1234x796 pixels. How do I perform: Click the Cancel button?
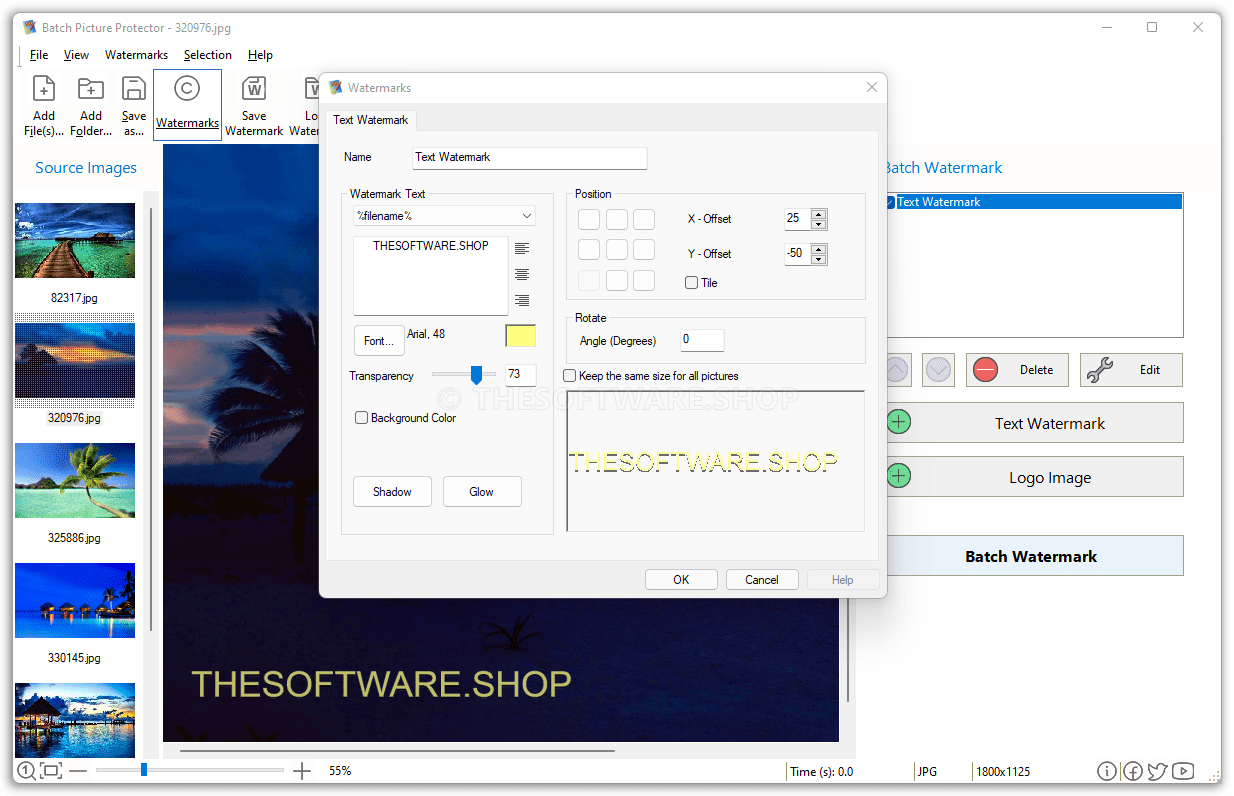pyautogui.click(x=761, y=580)
